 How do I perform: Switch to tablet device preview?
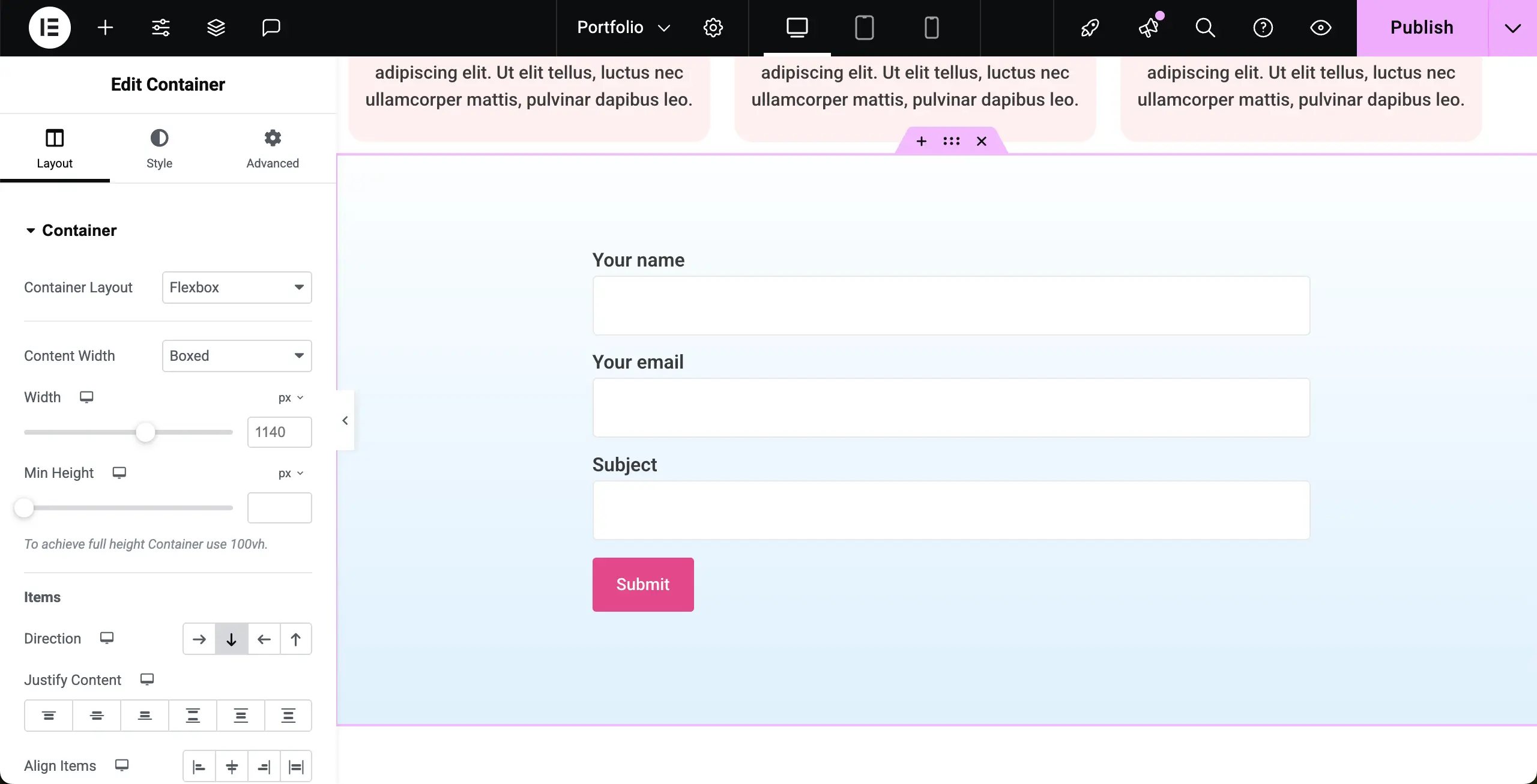click(x=865, y=28)
